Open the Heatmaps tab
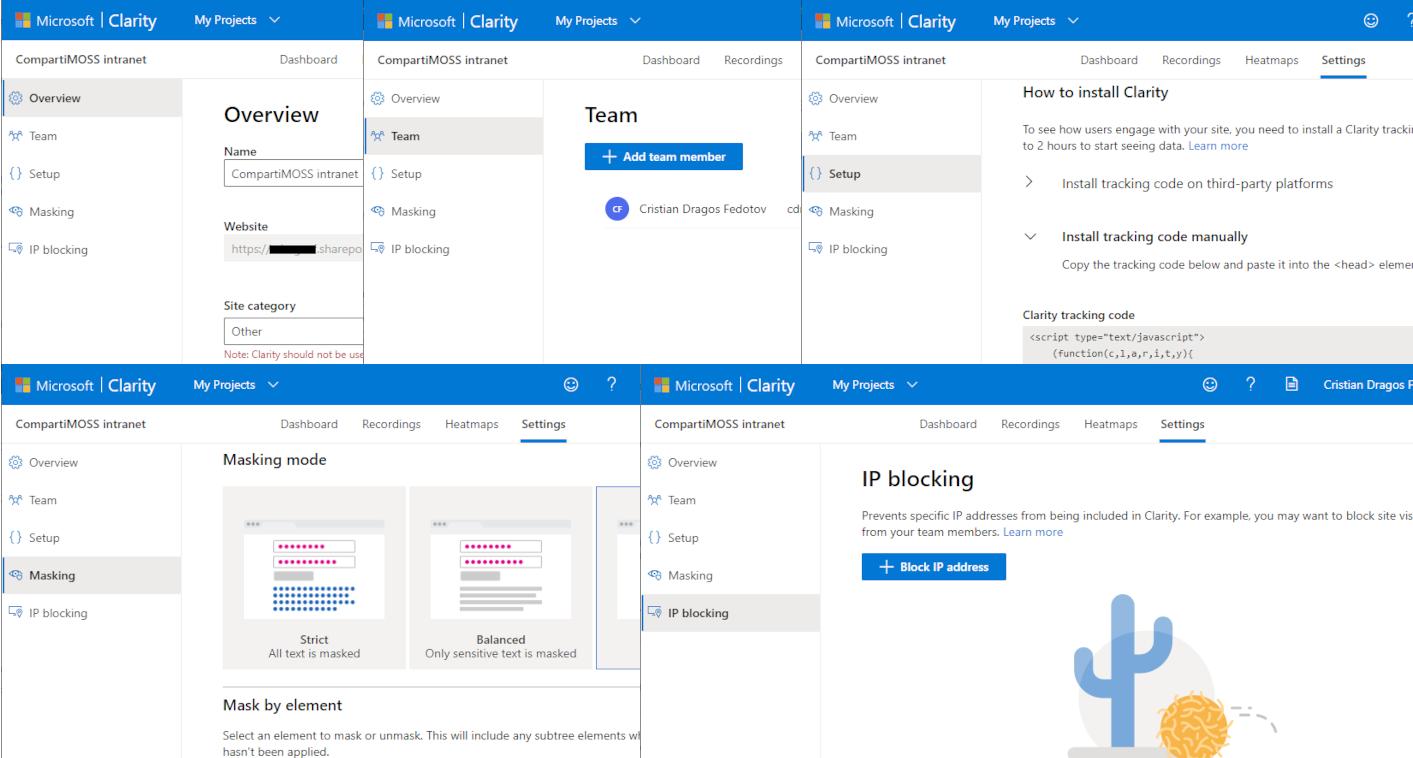This screenshot has width=1413, height=758. click(1271, 59)
